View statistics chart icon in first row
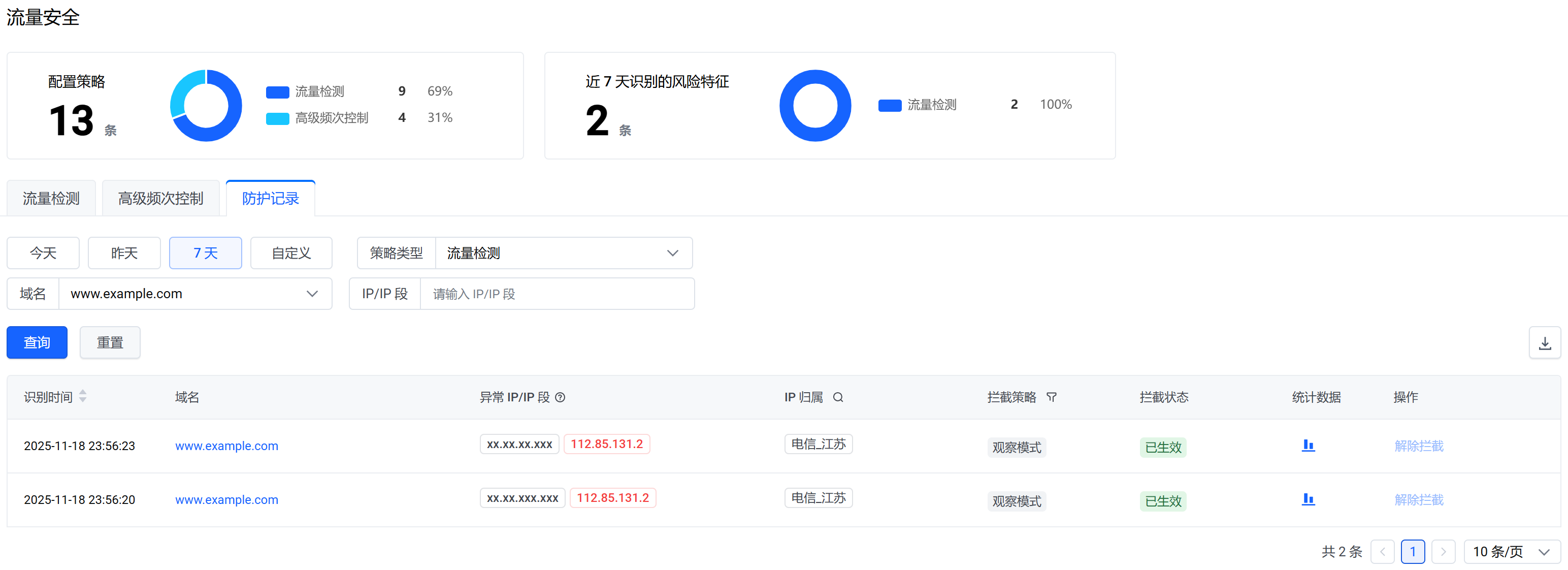 point(1308,446)
